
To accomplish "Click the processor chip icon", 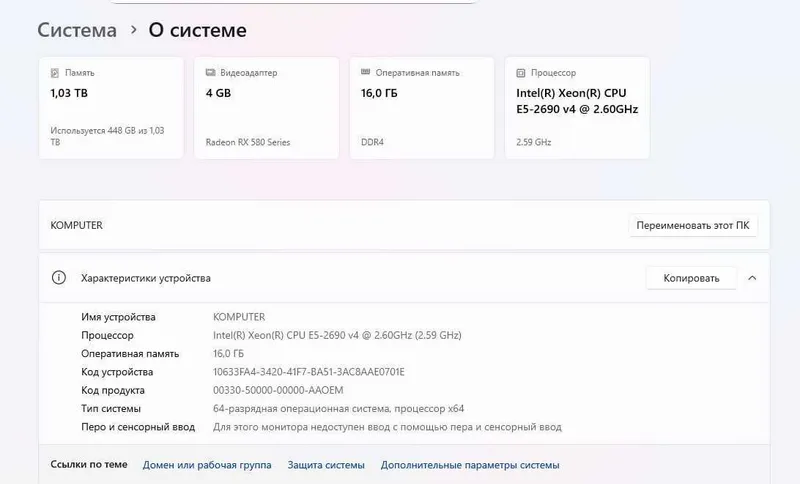I will [520, 73].
